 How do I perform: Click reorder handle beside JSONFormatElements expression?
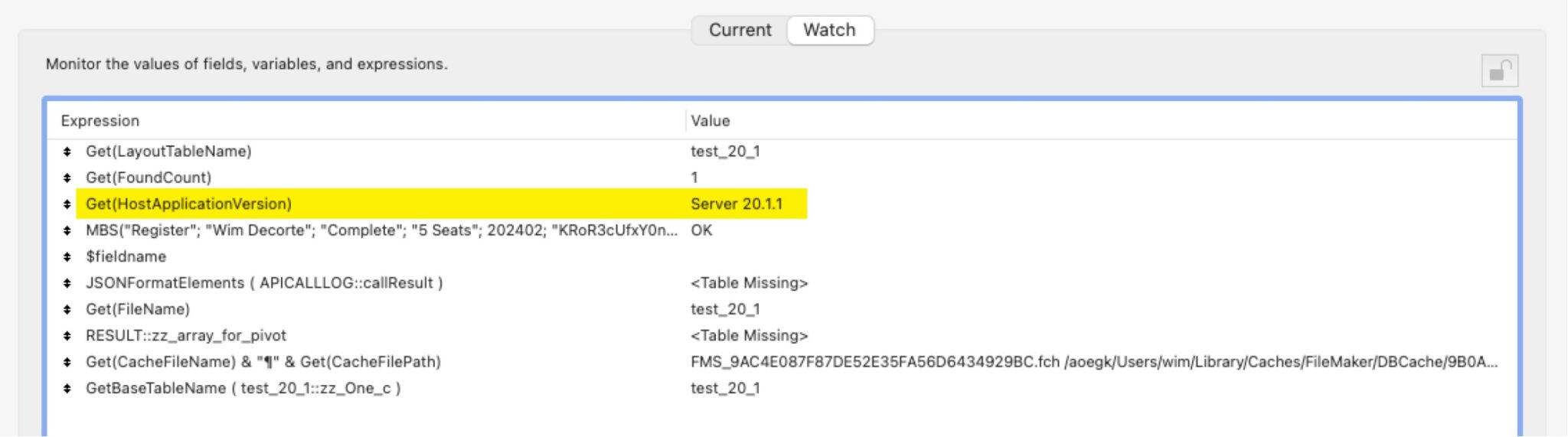click(67, 283)
